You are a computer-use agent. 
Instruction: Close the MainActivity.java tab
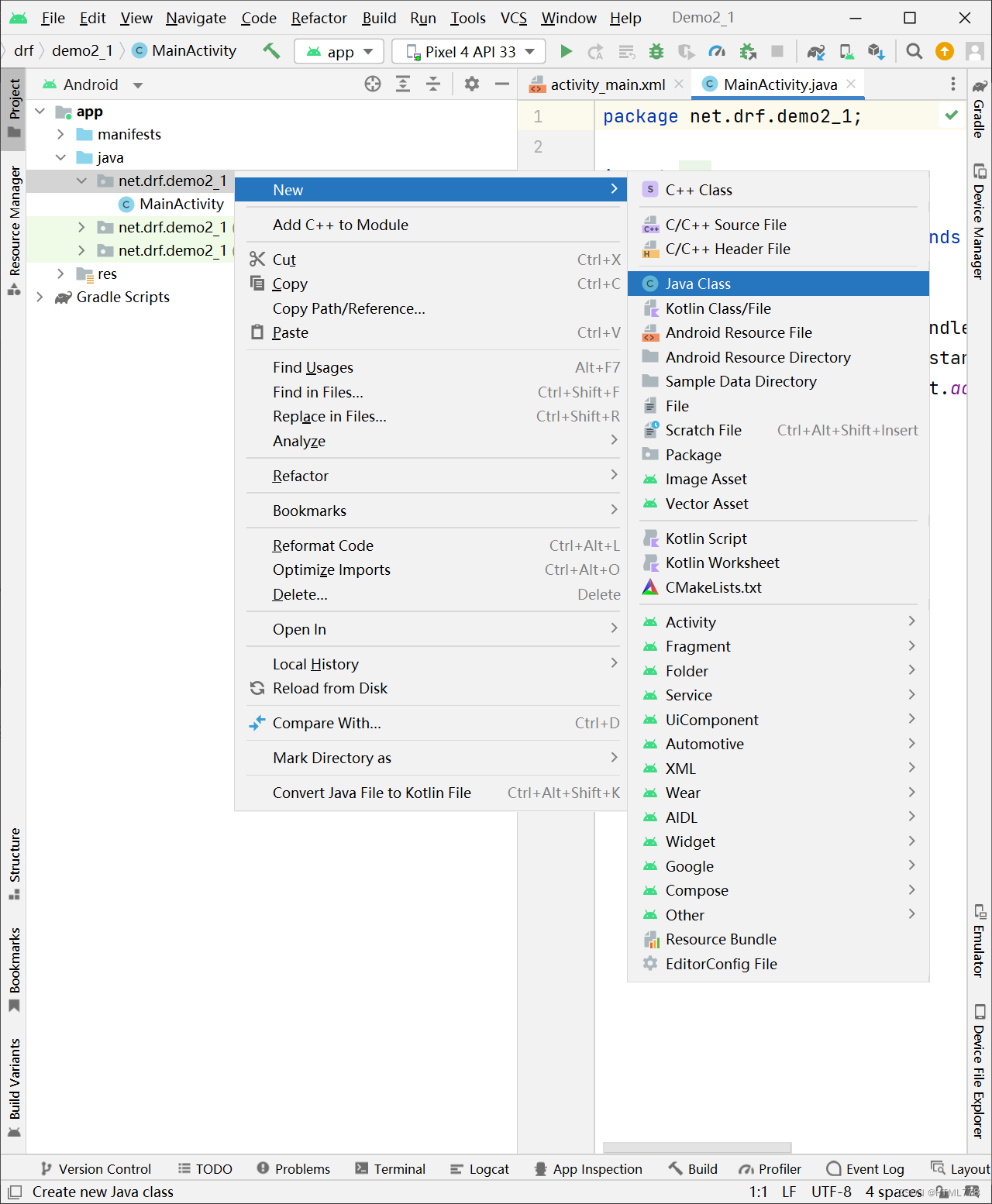click(851, 84)
